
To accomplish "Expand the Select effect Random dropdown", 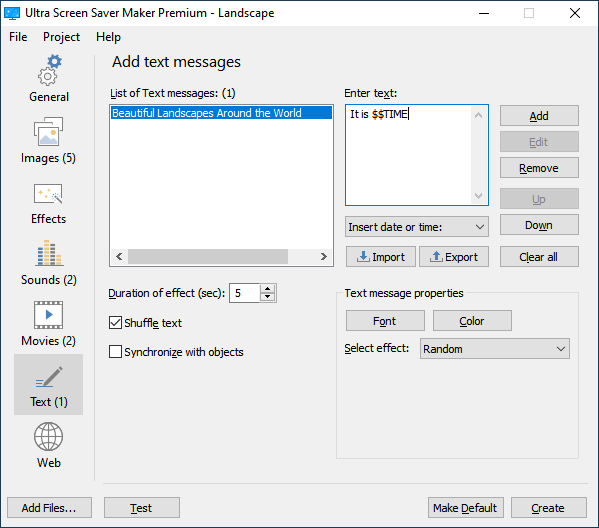I will tap(495, 348).
